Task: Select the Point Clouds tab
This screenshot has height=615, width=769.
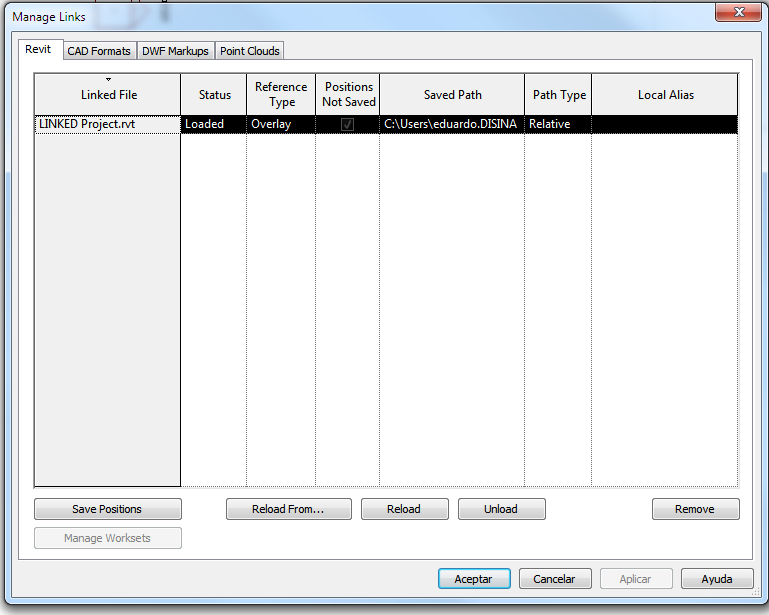Action: tap(250, 51)
